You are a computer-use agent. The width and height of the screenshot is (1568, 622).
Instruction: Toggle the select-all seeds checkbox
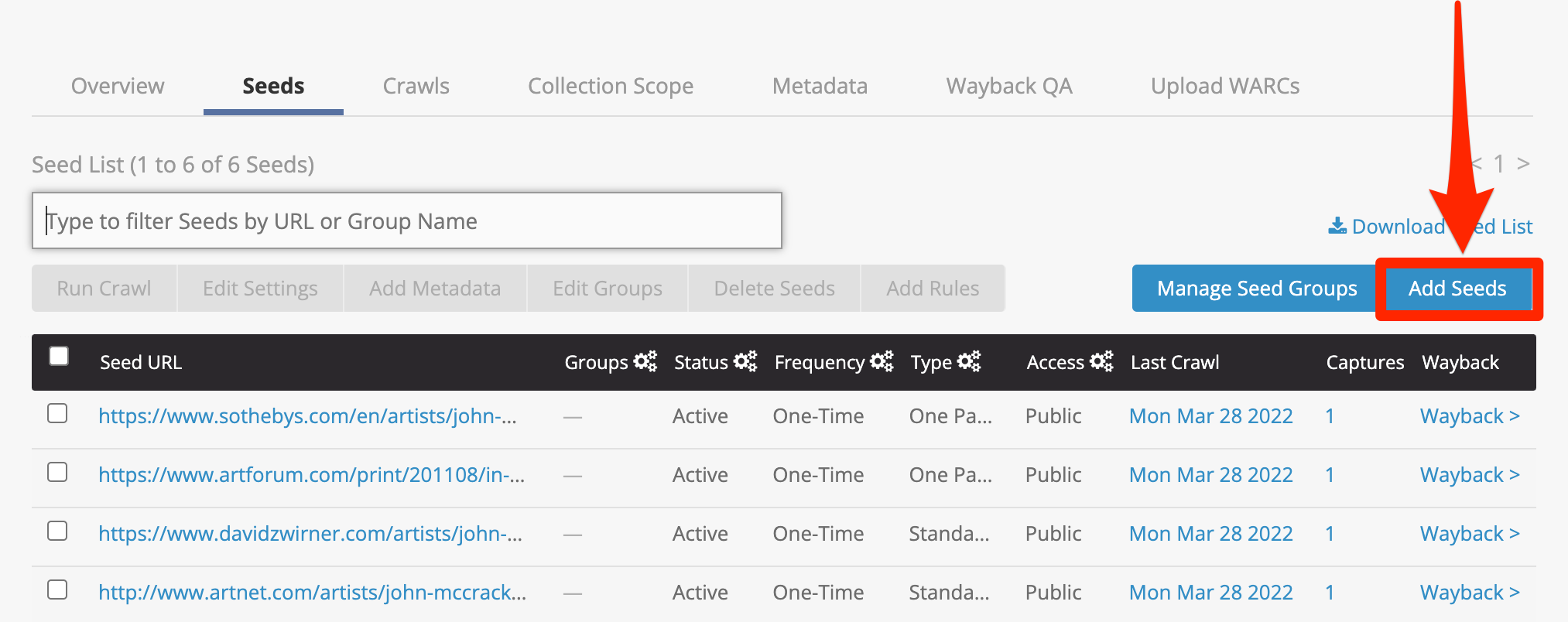coord(59,356)
